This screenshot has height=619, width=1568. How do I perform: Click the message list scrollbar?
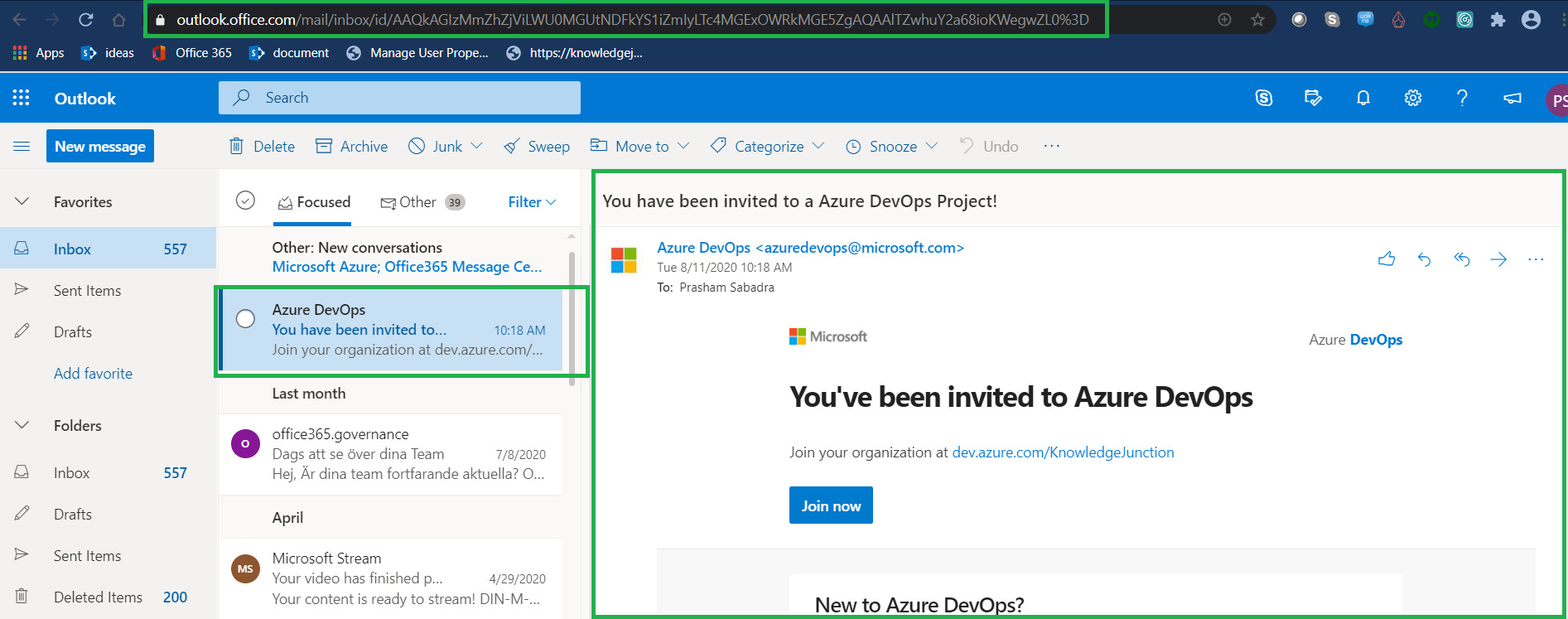click(572, 319)
